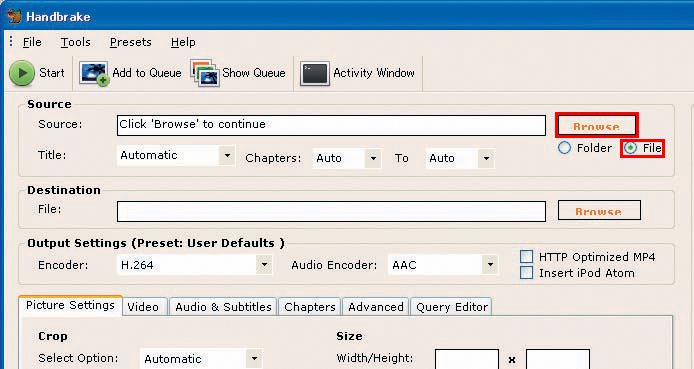Click the toolbar grip handle beside File menu
This screenshot has height=369, width=694.
click(12, 42)
